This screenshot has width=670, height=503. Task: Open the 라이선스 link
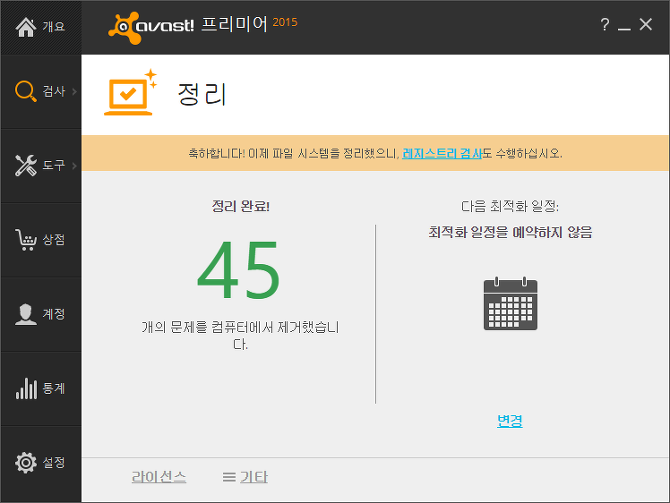(159, 477)
